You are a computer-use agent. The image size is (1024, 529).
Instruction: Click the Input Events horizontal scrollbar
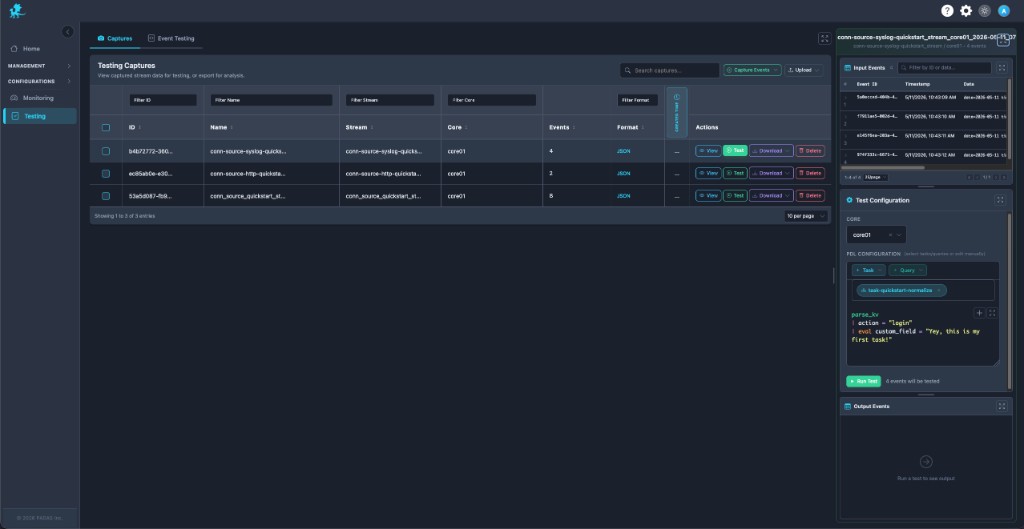click(x=883, y=168)
